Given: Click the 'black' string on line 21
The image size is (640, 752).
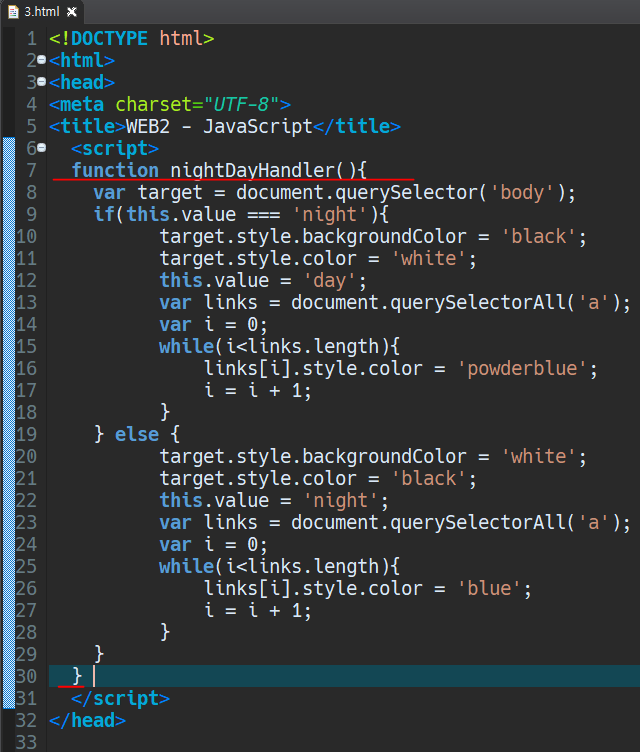Looking at the screenshot, I should click(x=429, y=479).
